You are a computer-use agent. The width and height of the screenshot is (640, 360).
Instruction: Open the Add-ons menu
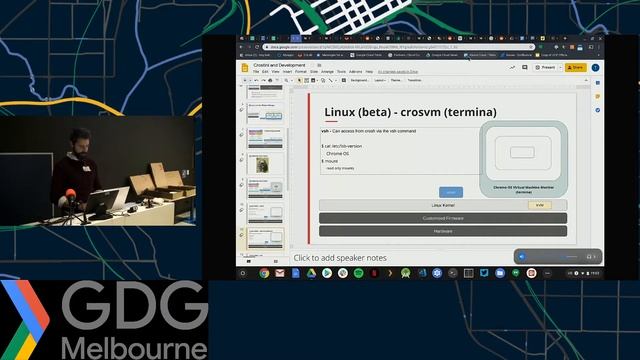[356, 72]
